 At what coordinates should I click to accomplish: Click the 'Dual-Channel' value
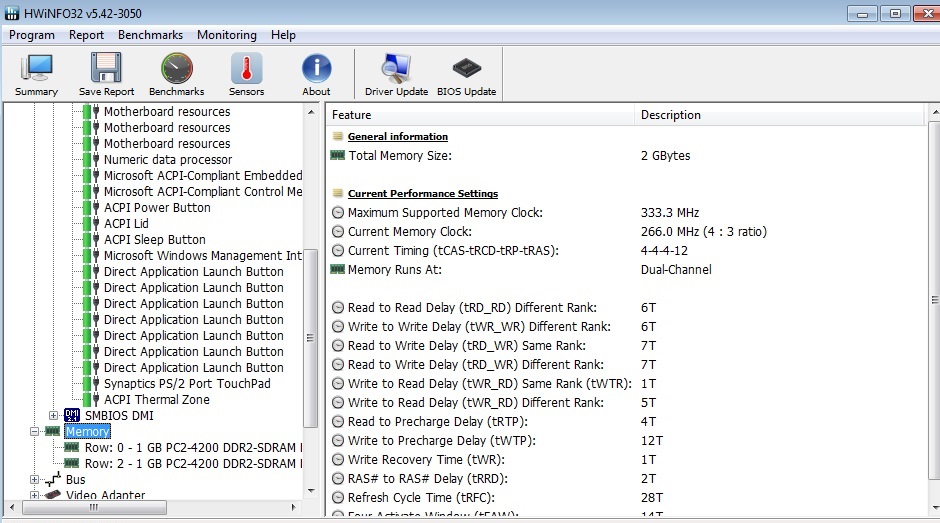click(x=676, y=270)
